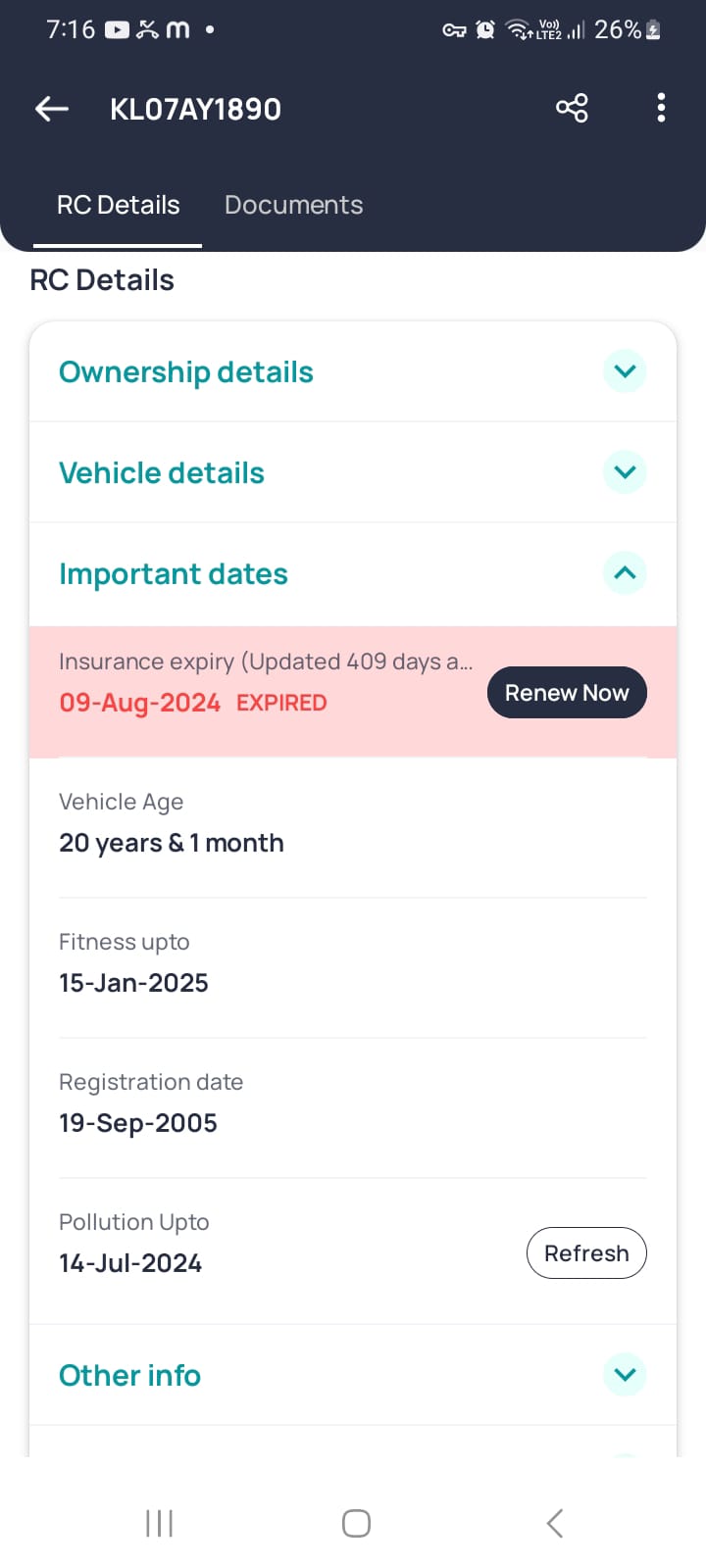Tap Android recent apps navigation icon
This screenshot has width=706, height=1568.
(159, 1523)
